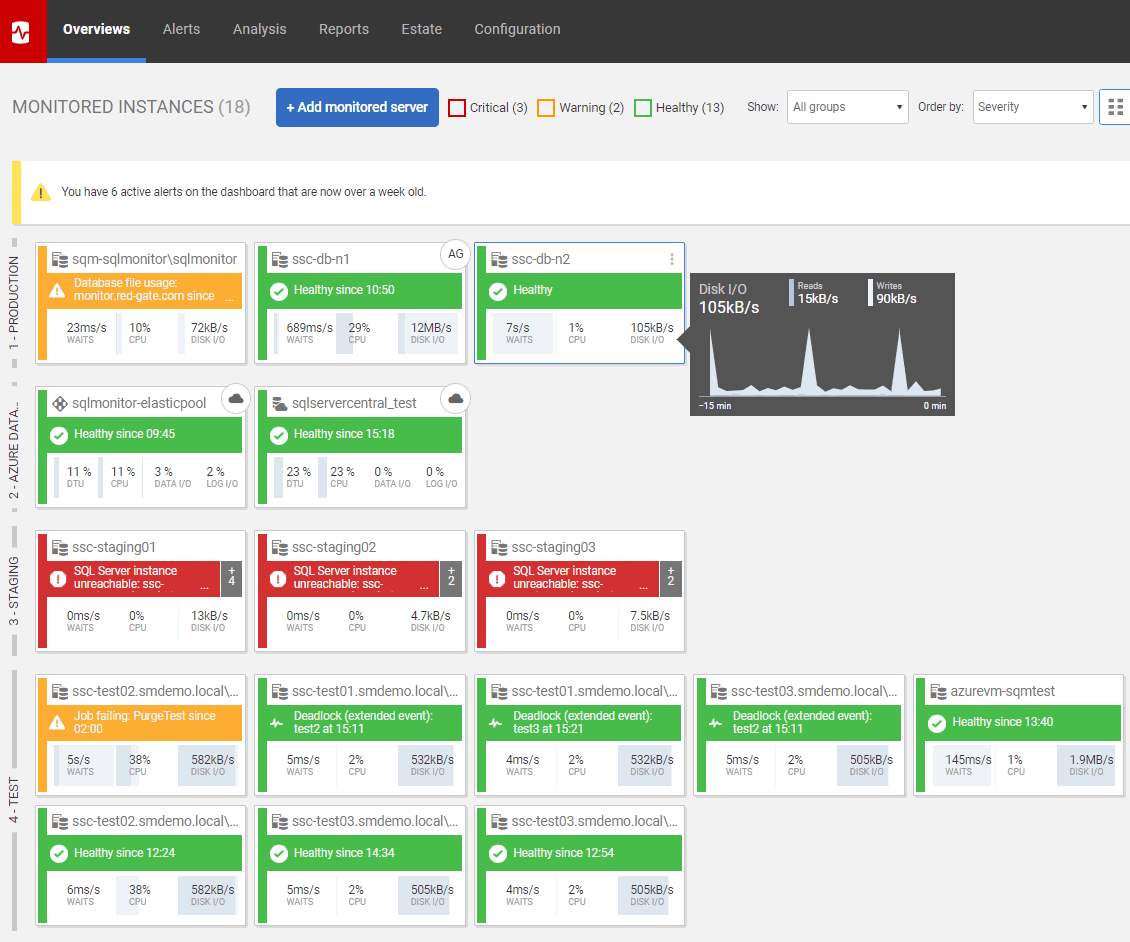
Task: Toggle the Critical (3) filter checkbox
Action: pos(458,107)
